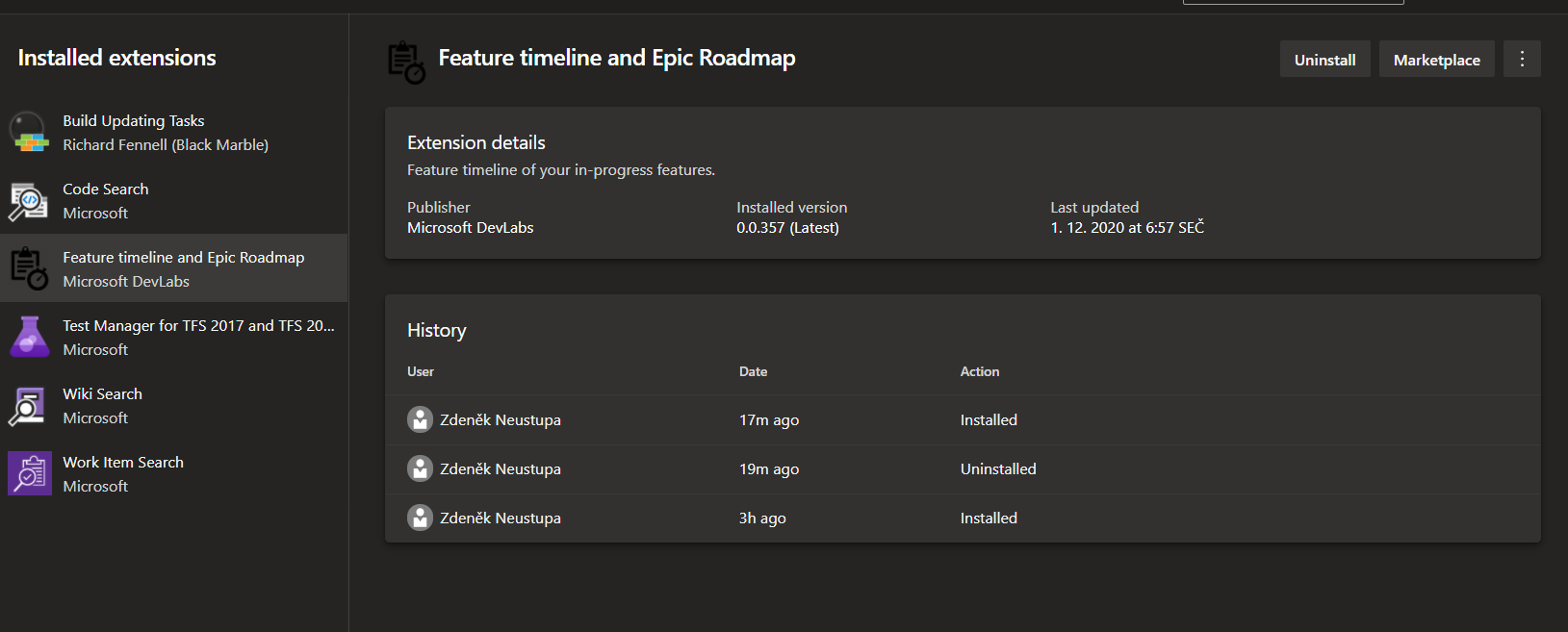Click the Wiki Search icon
The height and width of the screenshot is (632, 1568).
tap(28, 406)
